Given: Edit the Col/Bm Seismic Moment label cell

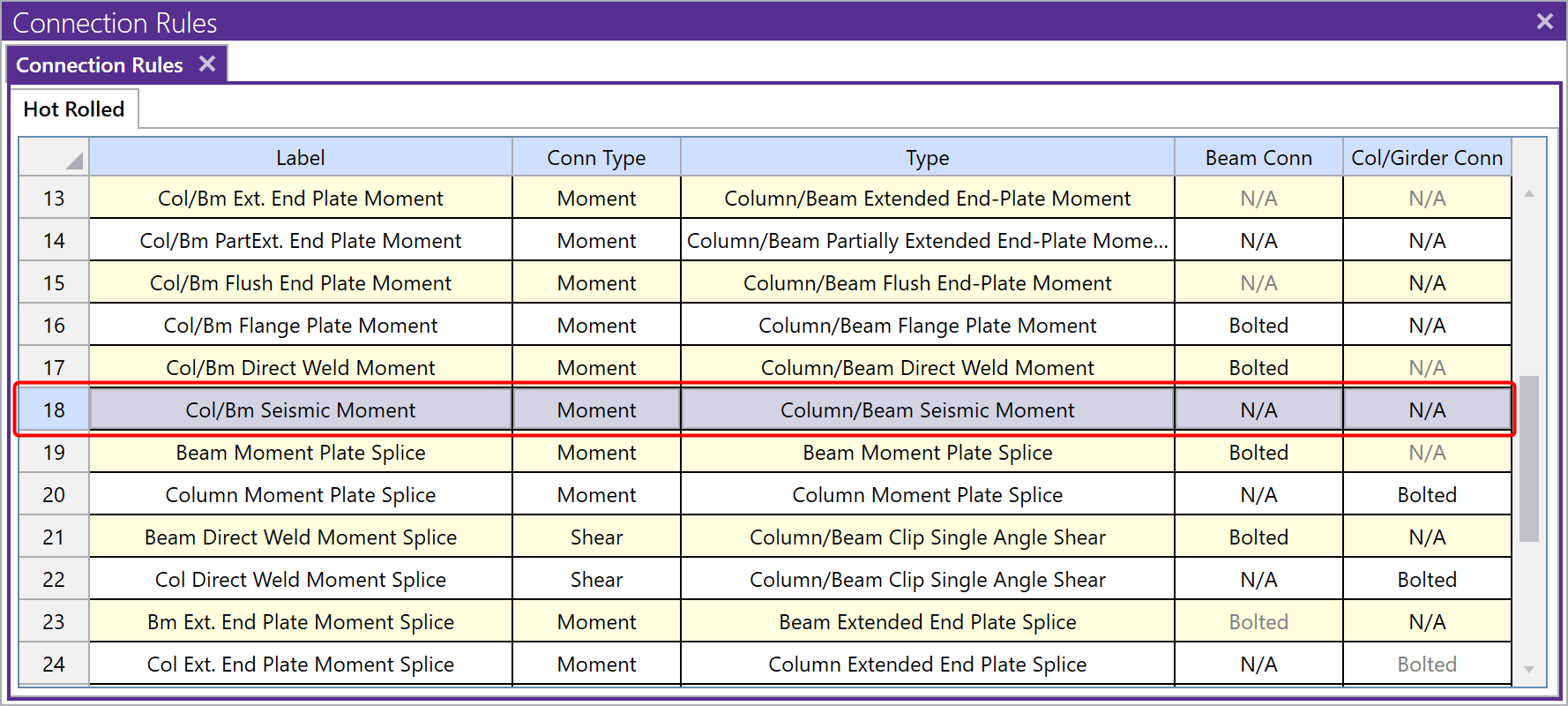Looking at the screenshot, I should (x=301, y=410).
